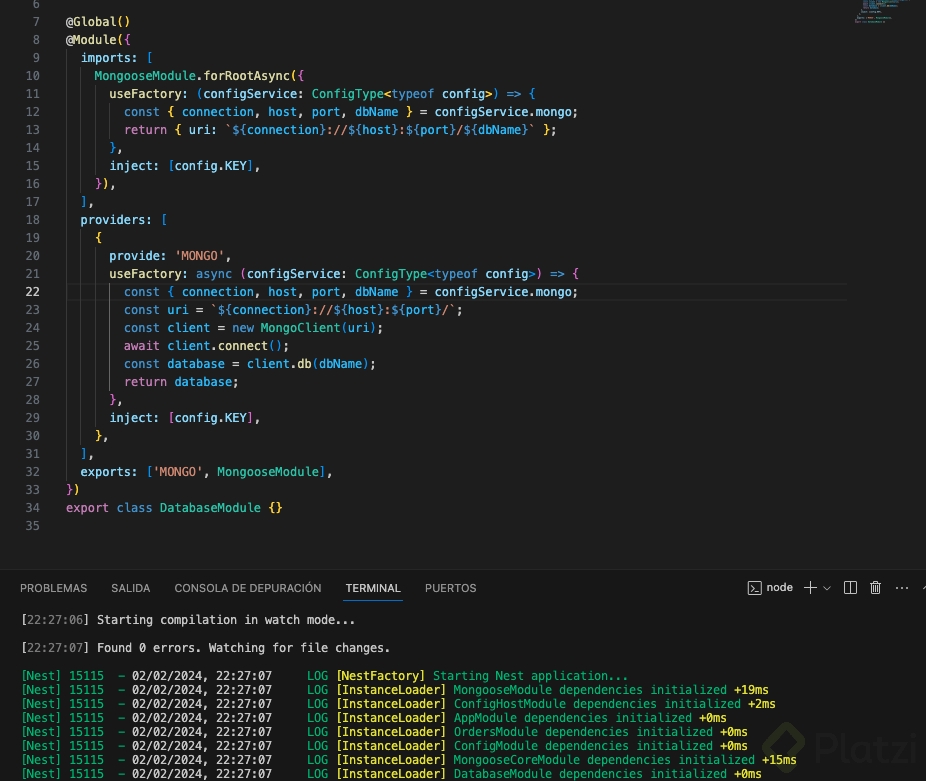Open the terminal launch profile dropdown chevron

pos(827,588)
